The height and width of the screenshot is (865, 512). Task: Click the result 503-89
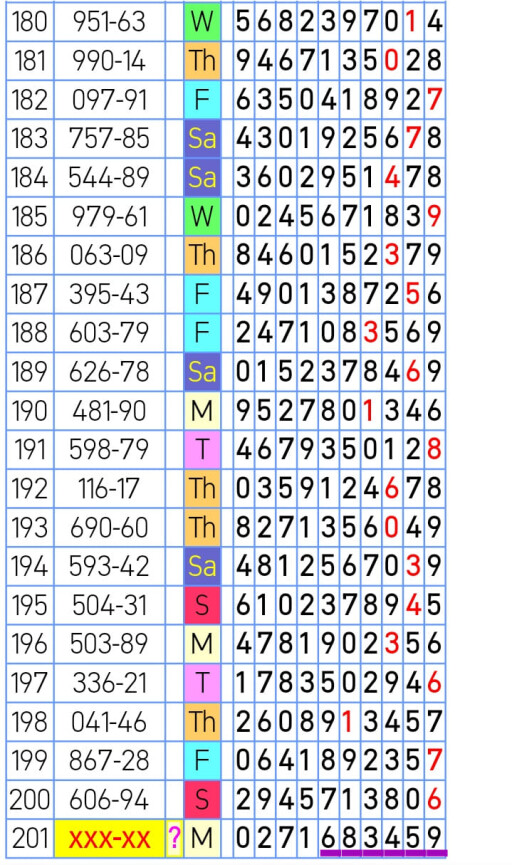pos(110,644)
